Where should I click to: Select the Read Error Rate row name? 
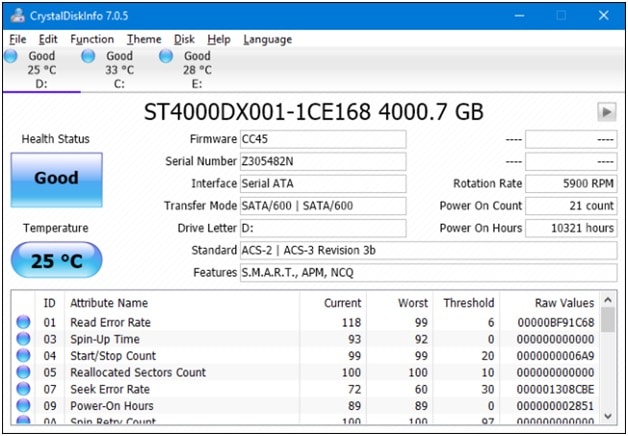[x=110, y=322]
